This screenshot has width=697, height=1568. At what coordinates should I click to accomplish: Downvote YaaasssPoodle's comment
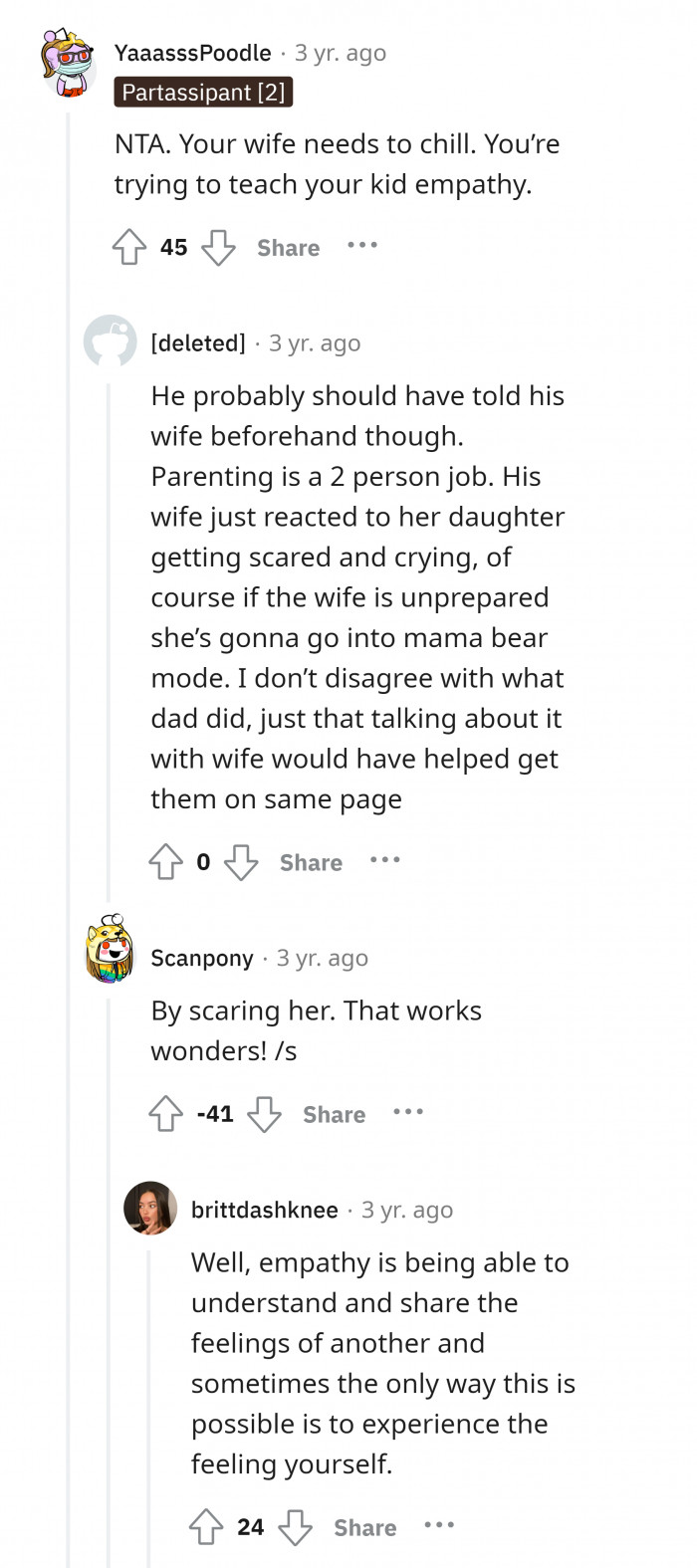218,248
